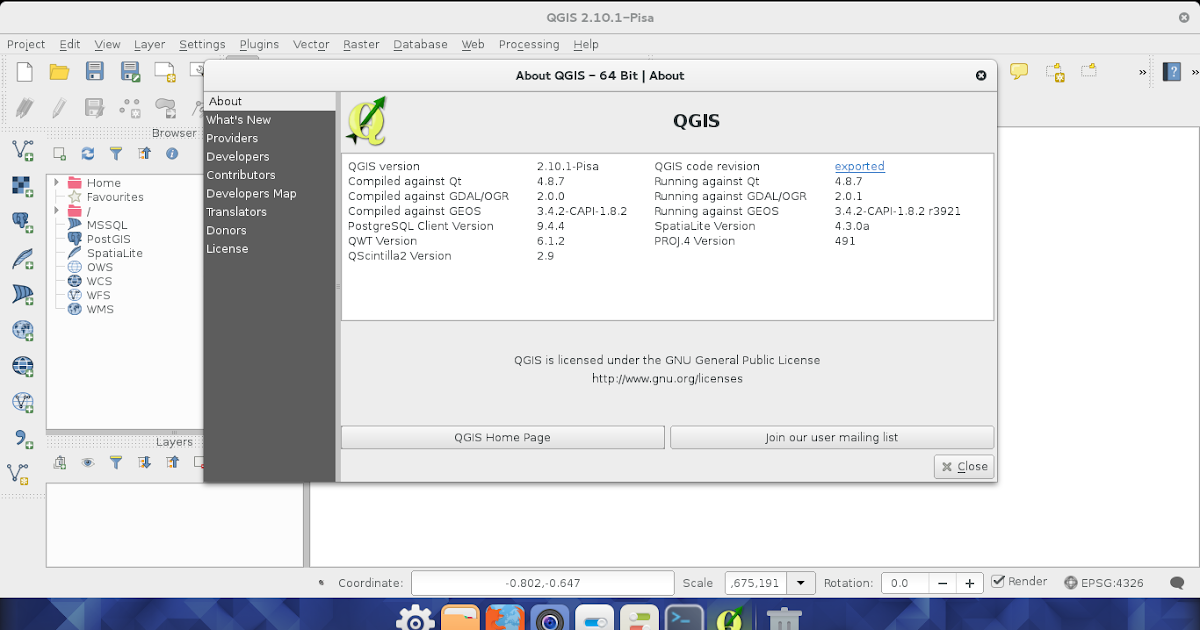Select the Add Feature points icon
This screenshot has height=630, width=1200.
pos(130,107)
